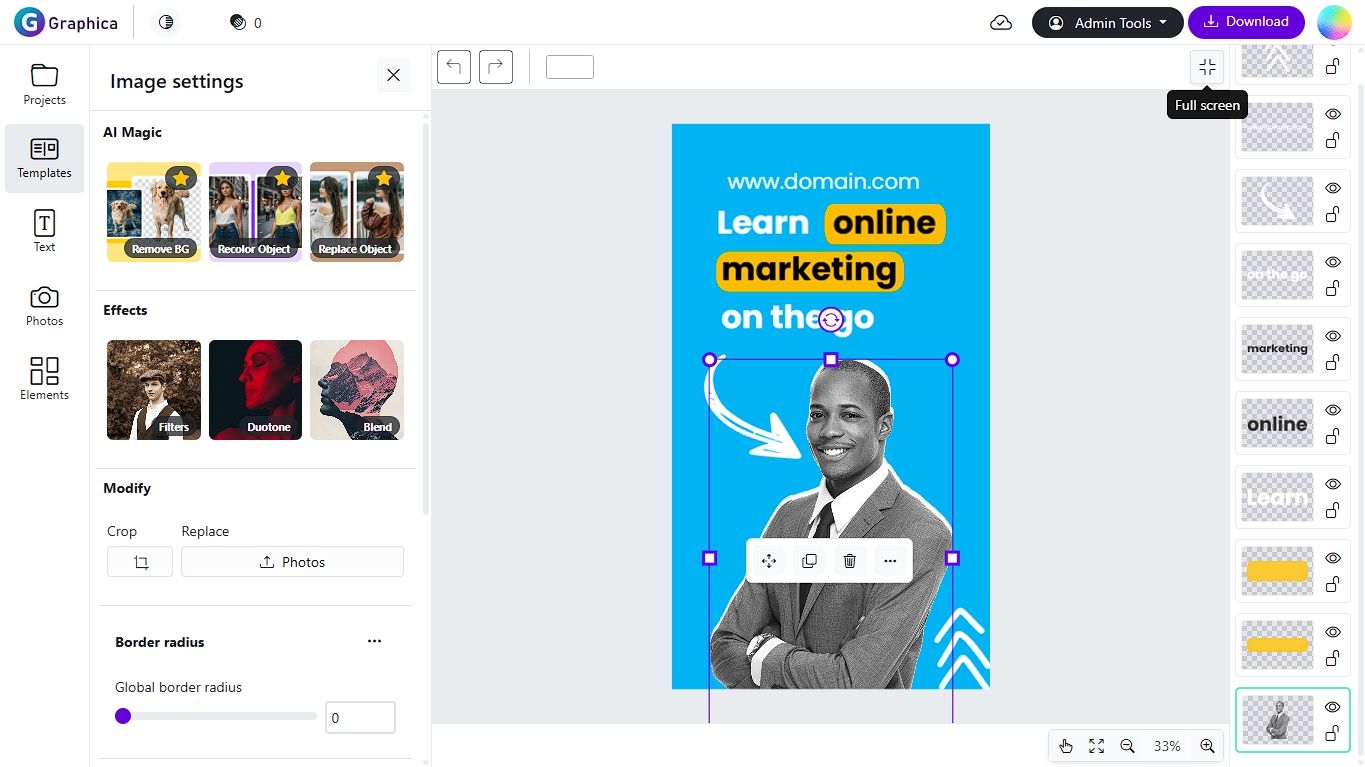Select the "marketing" text on the canvas

point(809,270)
